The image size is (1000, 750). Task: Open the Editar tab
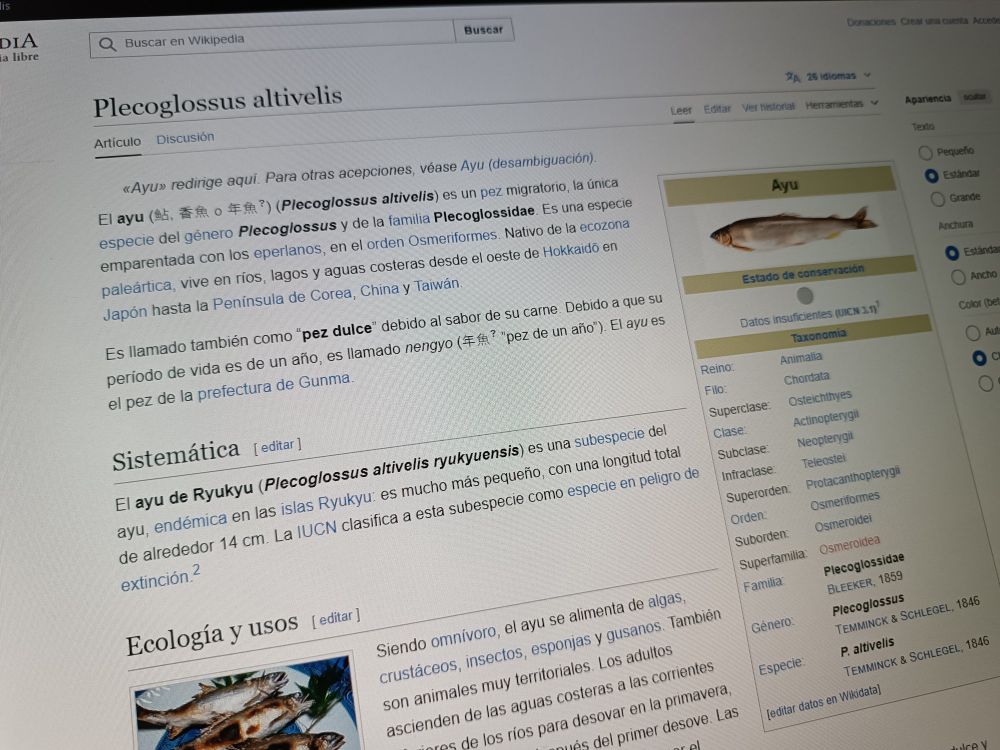click(717, 108)
